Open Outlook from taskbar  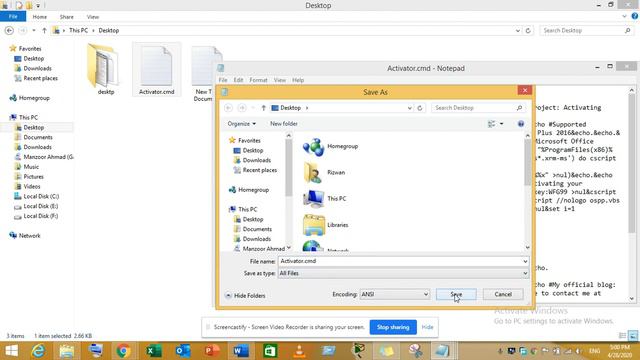[183, 351]
